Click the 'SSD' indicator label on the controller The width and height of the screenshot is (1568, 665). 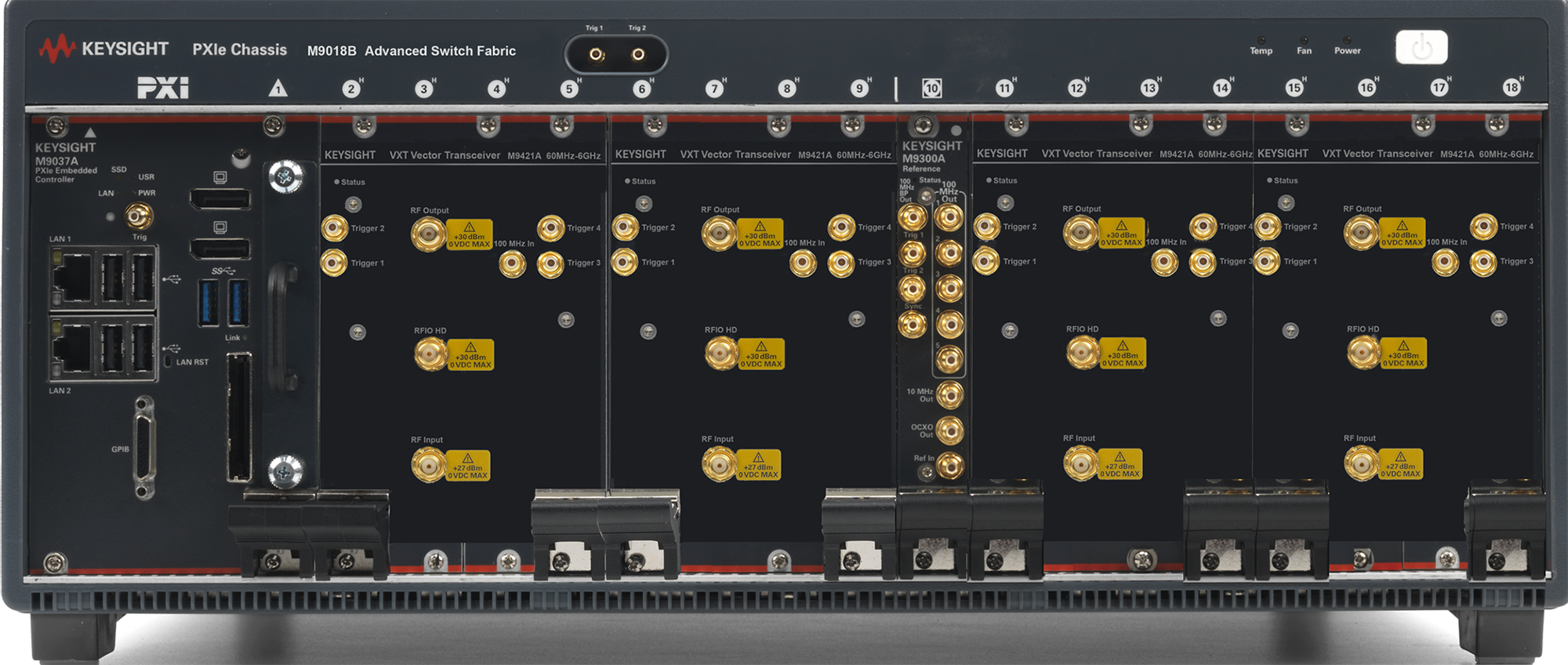[118, 169]
